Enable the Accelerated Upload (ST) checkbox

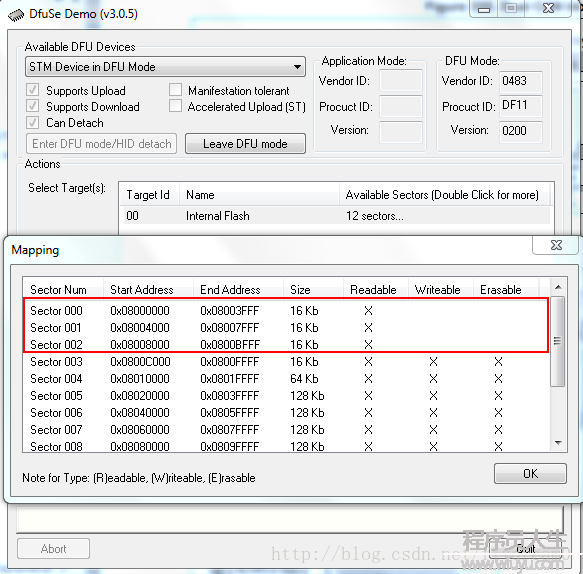[x=175, y=106]
